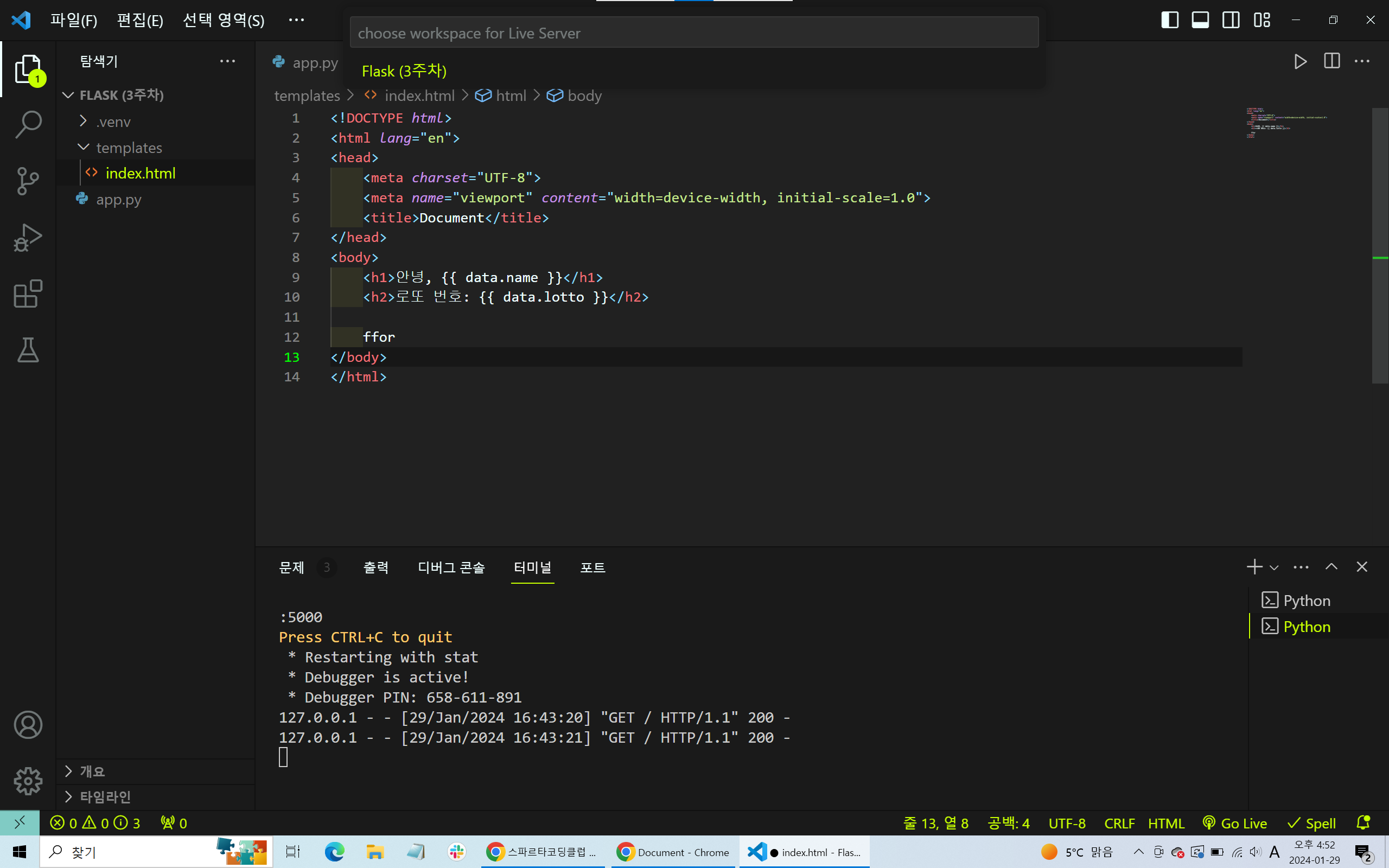The width and height of the screenshot is (1389, 868).
Task: Select the first Python terminal instance
Action: [x=1318, y=600]
